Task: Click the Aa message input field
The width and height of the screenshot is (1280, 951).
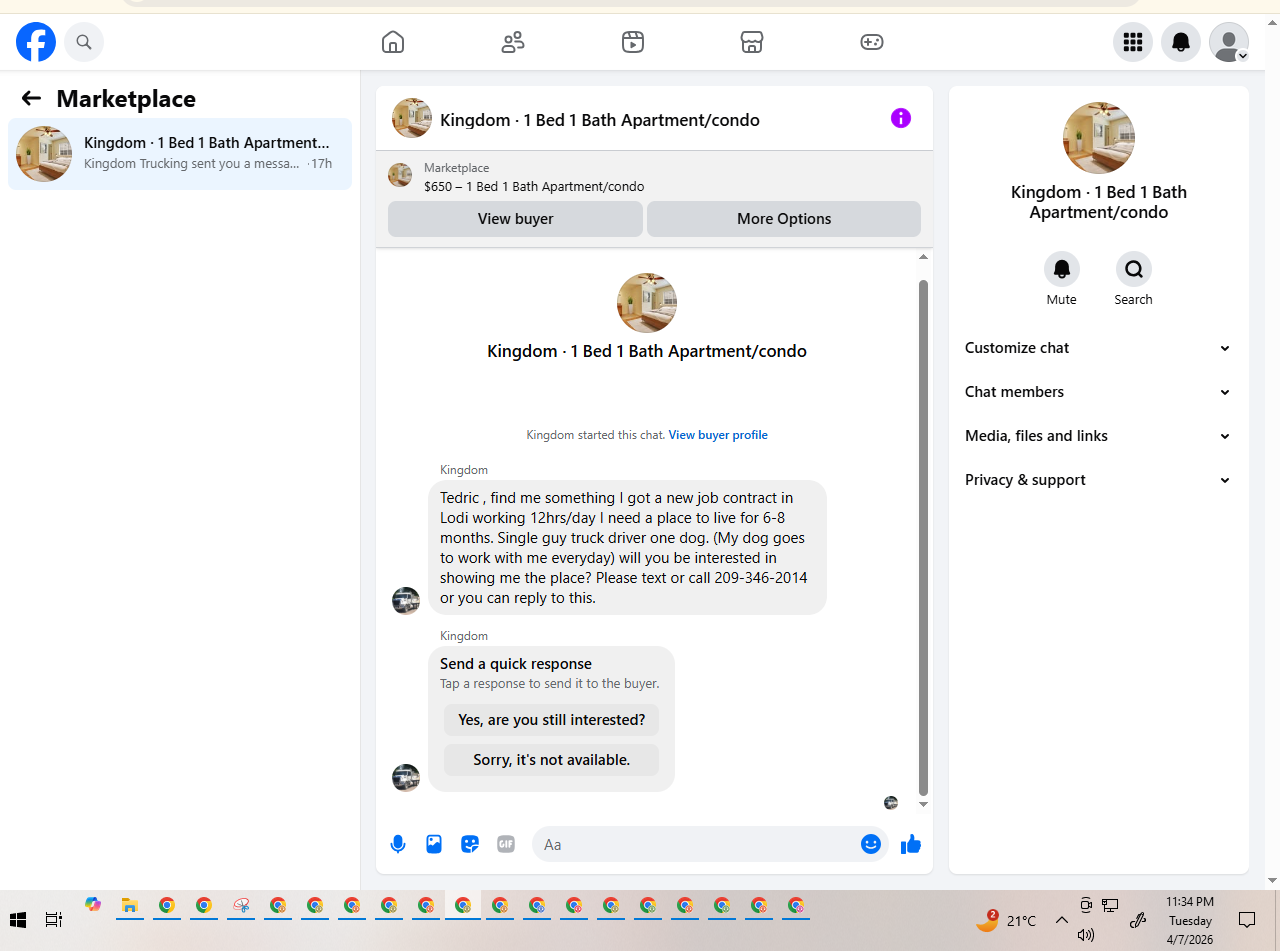Action: 696,844
